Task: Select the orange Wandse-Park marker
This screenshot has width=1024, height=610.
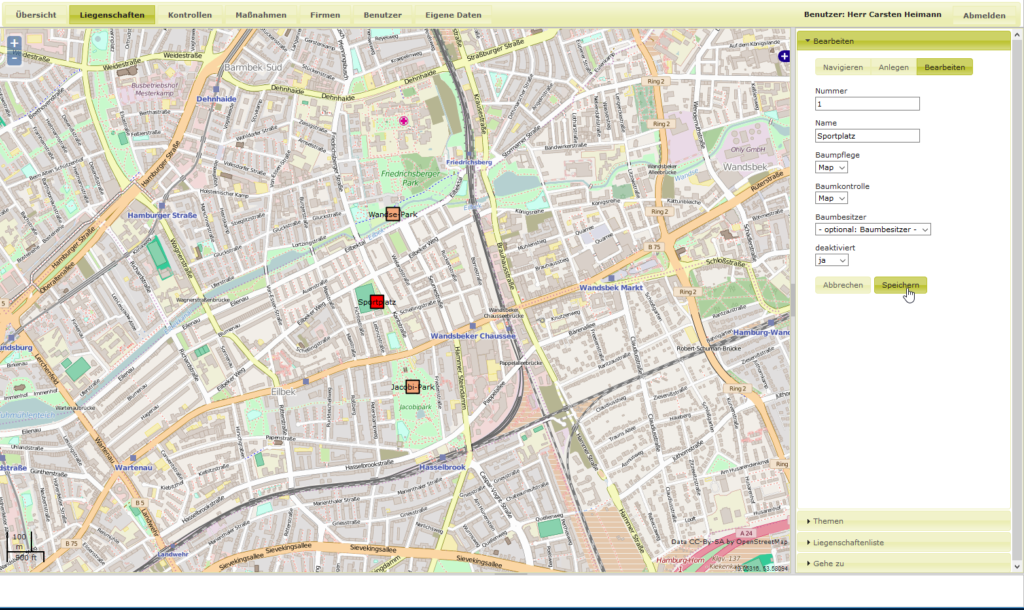Action: click(x=393, y=214)
